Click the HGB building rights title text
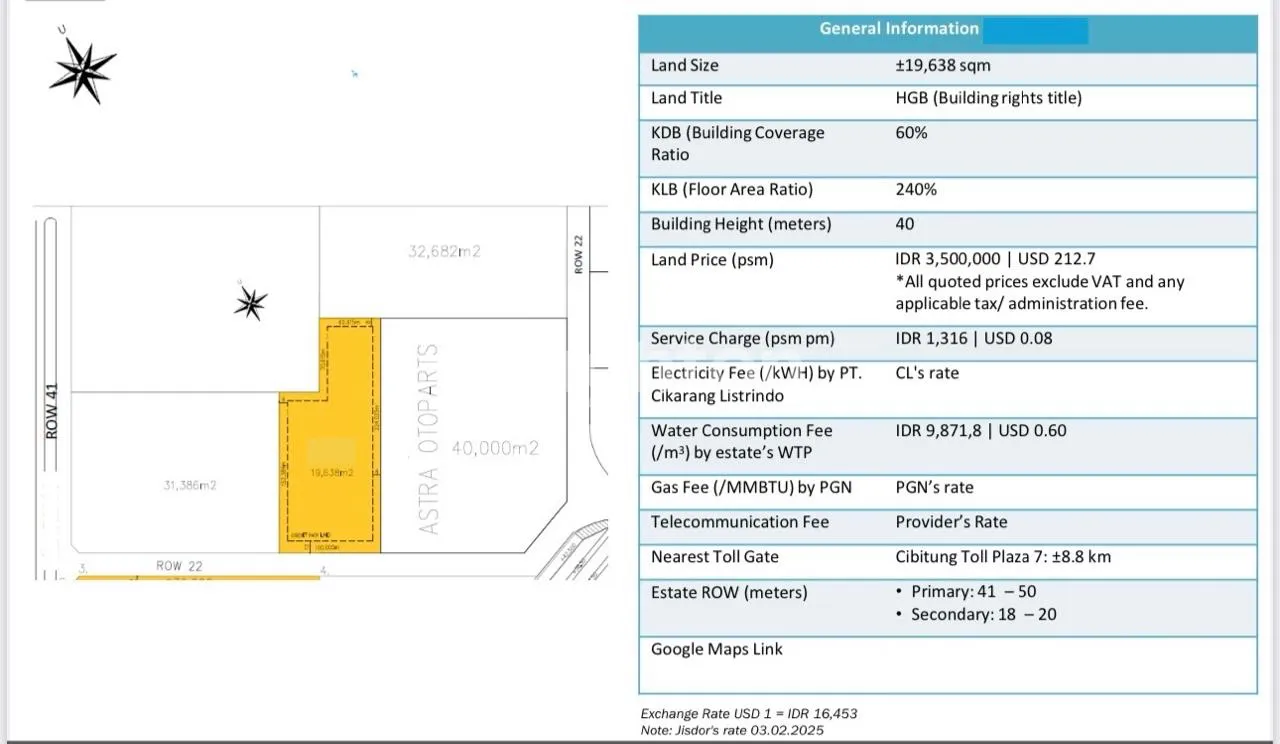This screenshot has height=744, width=1280. tap(988, 98)
